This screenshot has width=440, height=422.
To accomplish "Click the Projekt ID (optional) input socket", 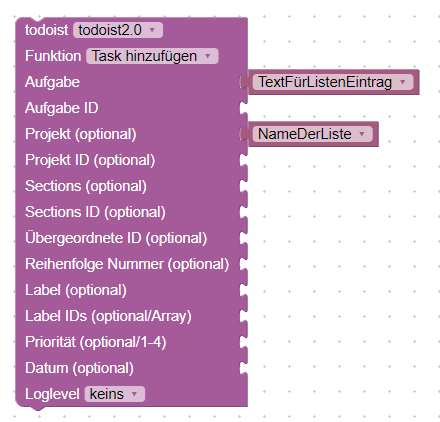I will pos(244,160).
